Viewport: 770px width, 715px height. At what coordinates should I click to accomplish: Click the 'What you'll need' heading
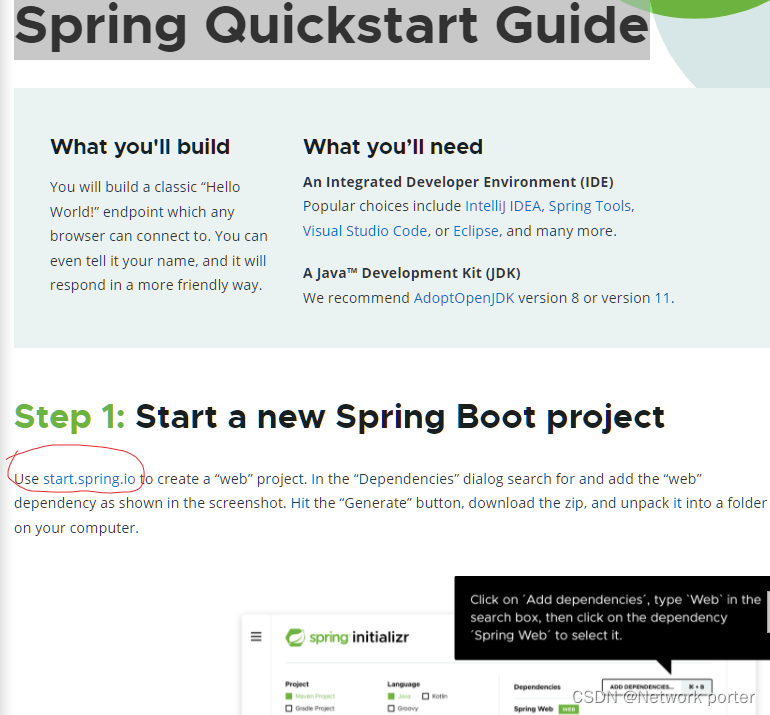click(393, 147)
